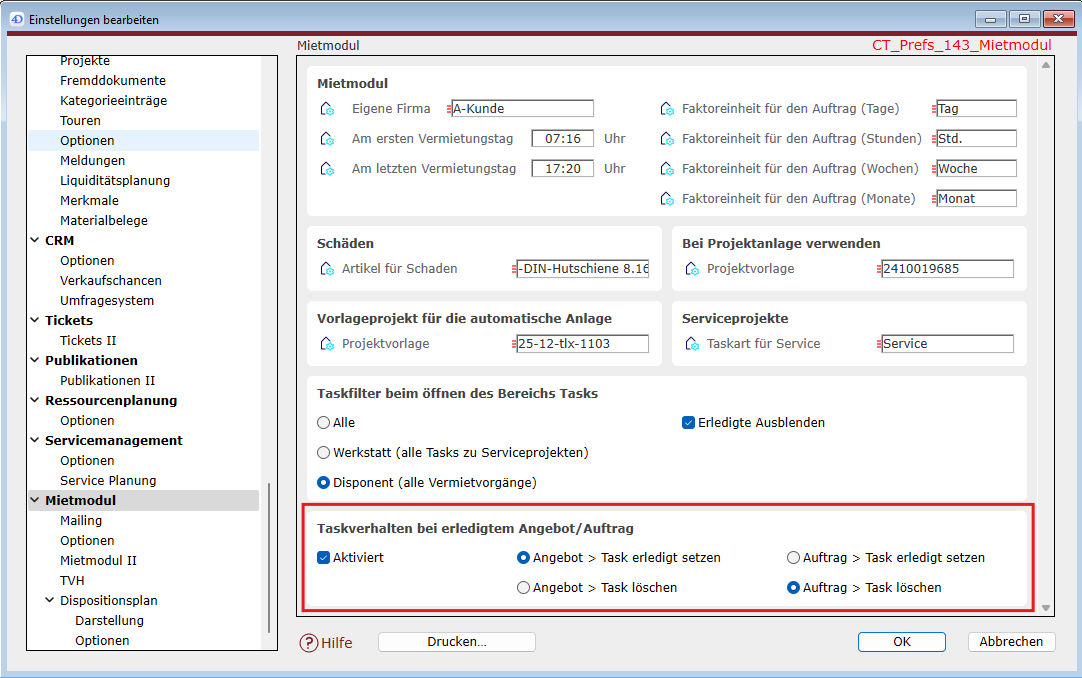
Task: Collapse the Ressourcenplanung tree node
Action: pos(35,400)
